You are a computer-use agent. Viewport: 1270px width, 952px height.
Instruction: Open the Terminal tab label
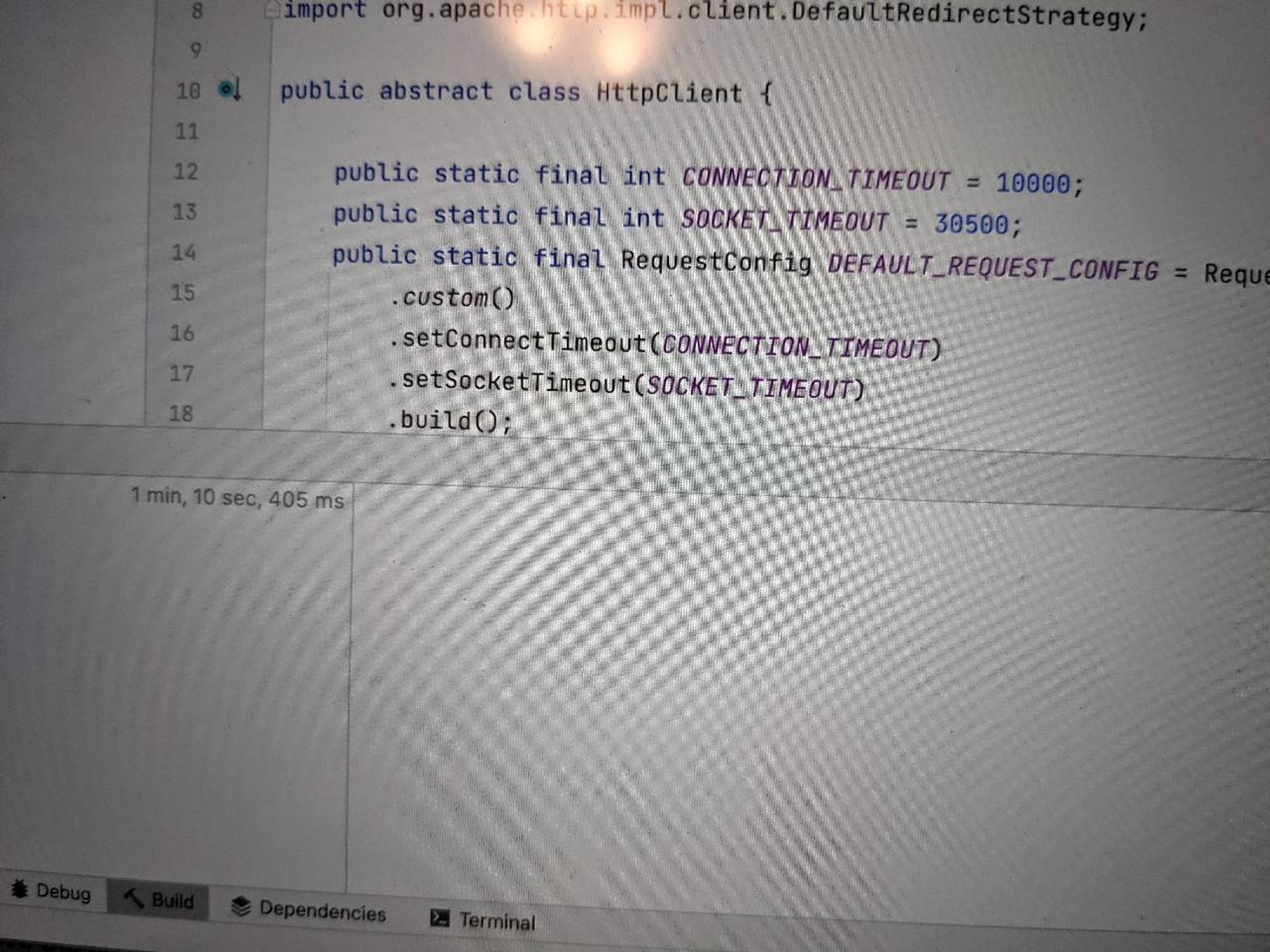(497, 921)
